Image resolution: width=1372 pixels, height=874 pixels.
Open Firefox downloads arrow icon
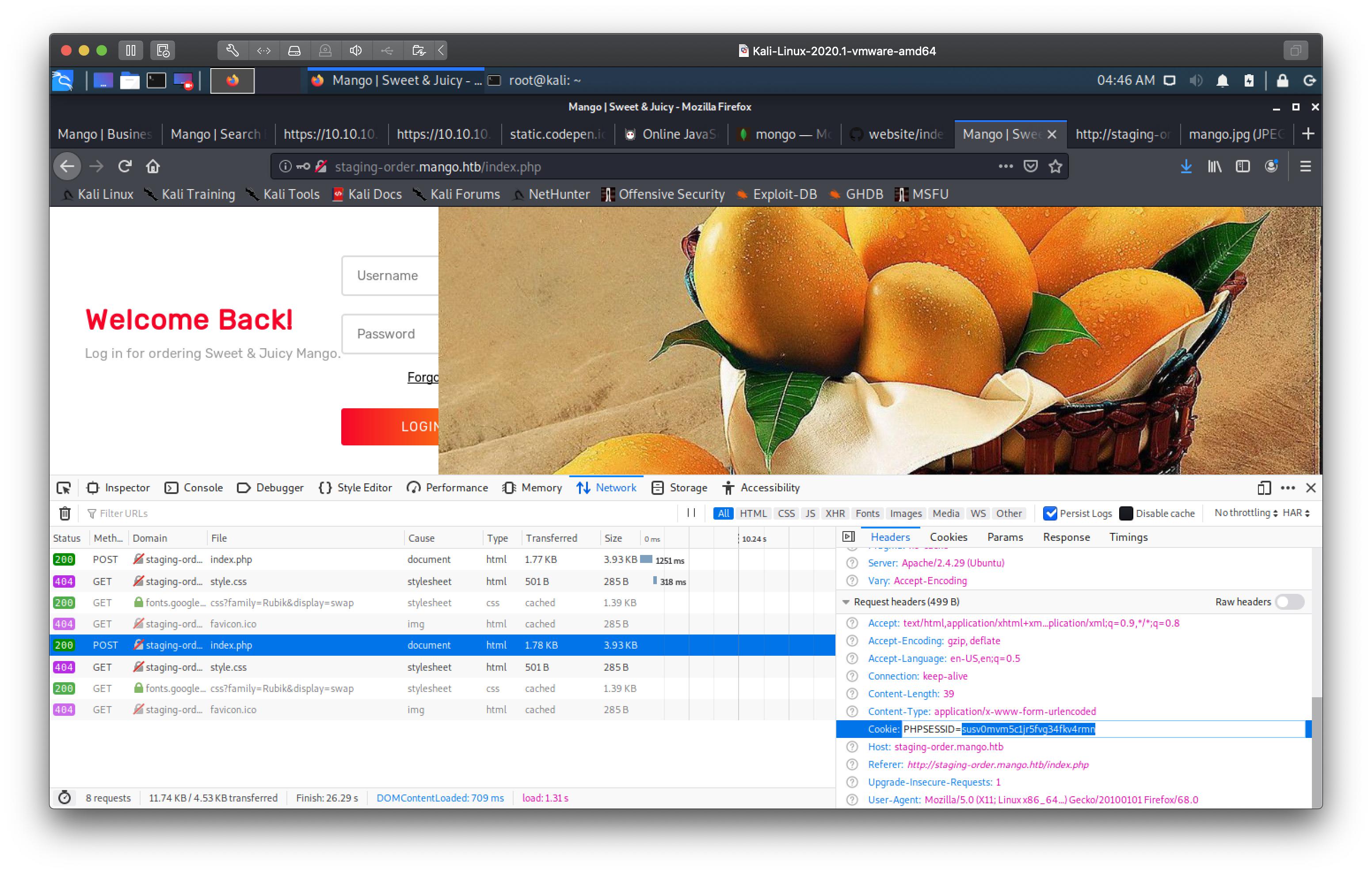pyautogui.click(x=1185, y=167)
